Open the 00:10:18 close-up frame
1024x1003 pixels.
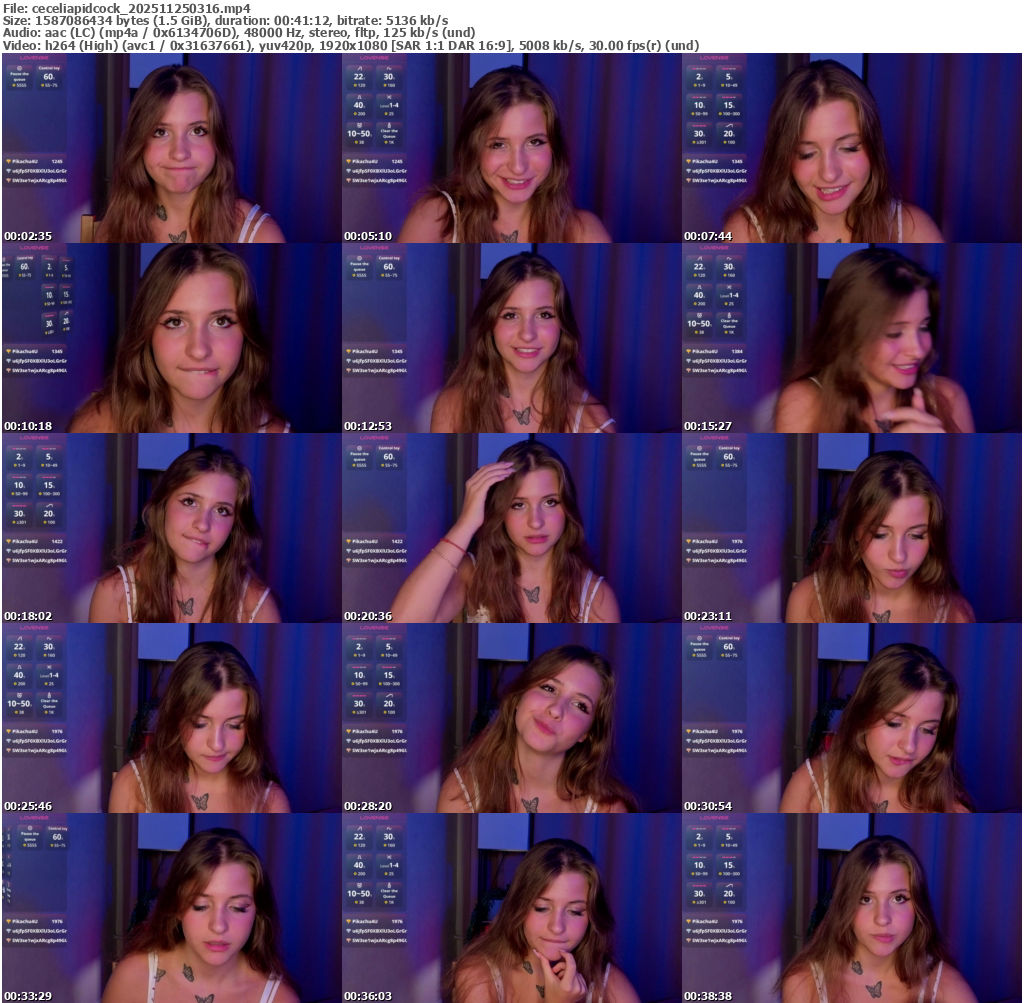pos(171,338)
